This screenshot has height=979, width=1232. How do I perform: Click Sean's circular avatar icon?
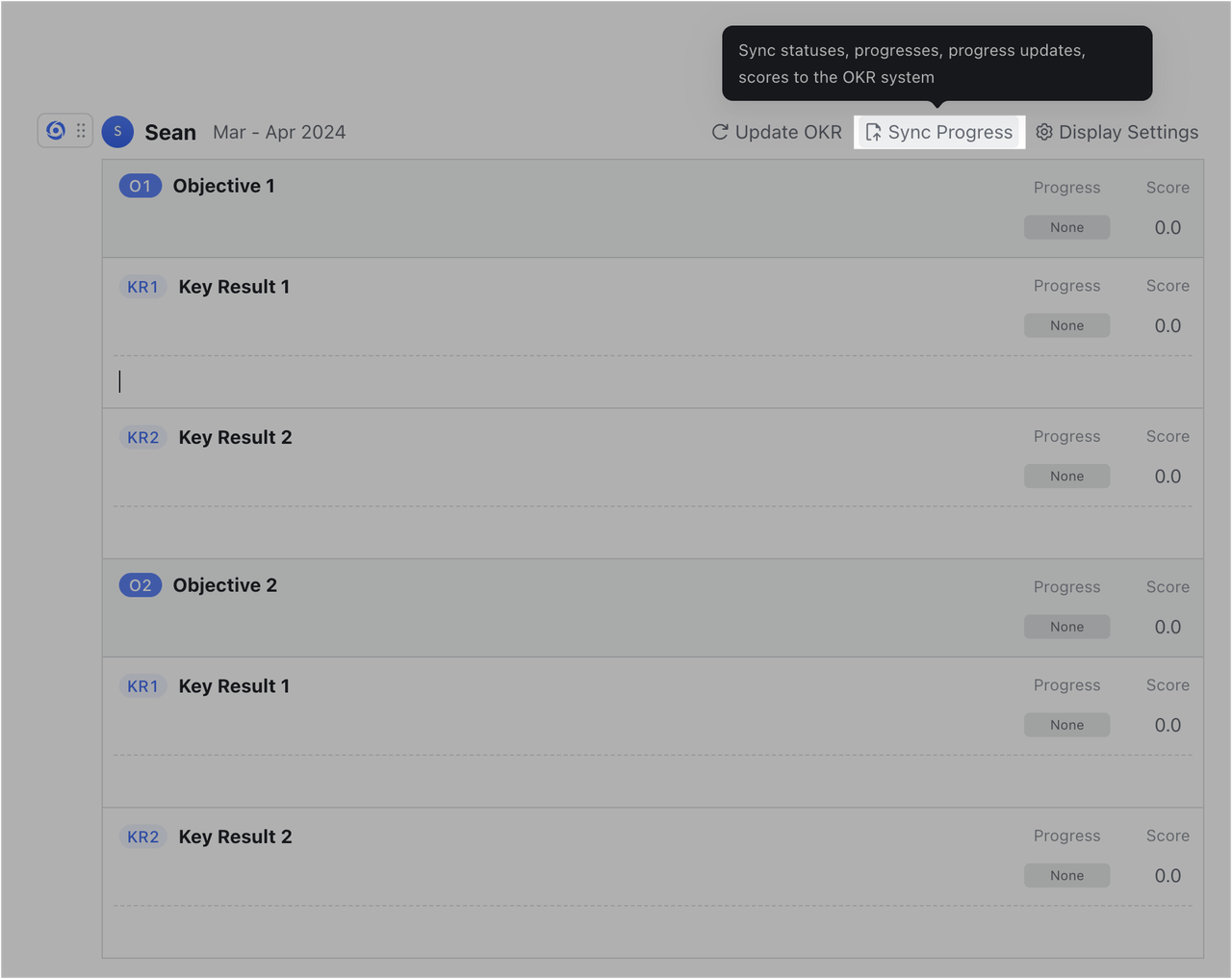pos(117,132)
